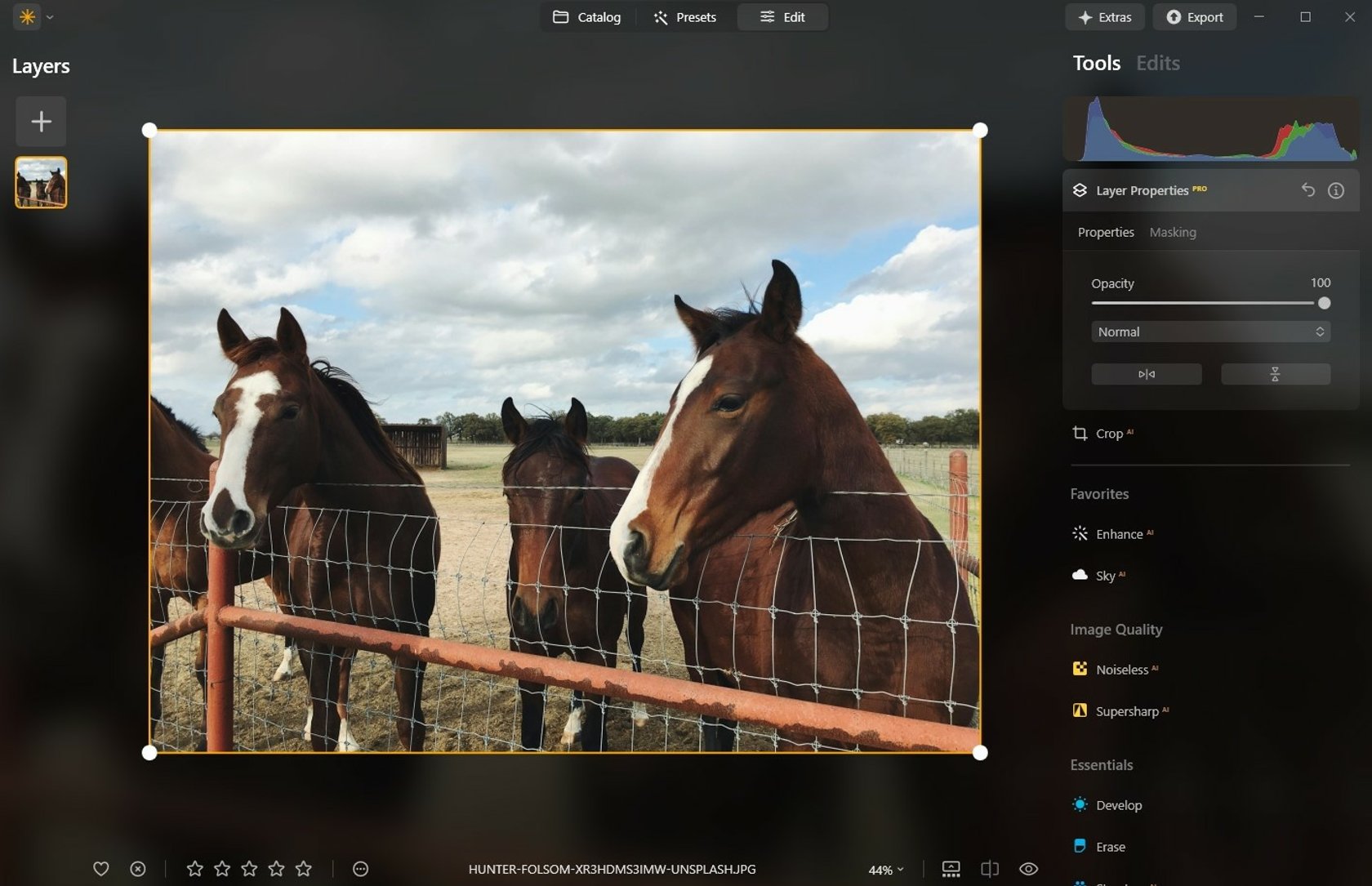
Task: Open the 44% zoom level dropdown
Action: (885, 870)
